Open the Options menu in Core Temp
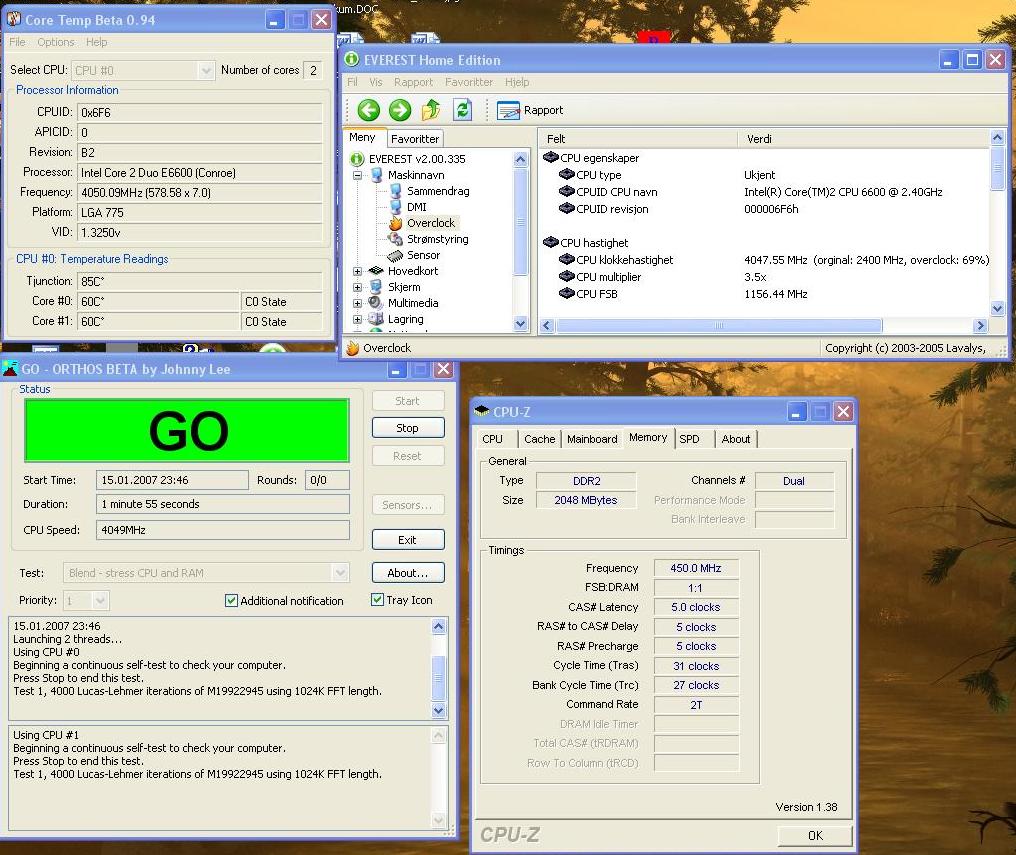The height and width of the screenshot is (855, 1016). [x=56, y=42]
